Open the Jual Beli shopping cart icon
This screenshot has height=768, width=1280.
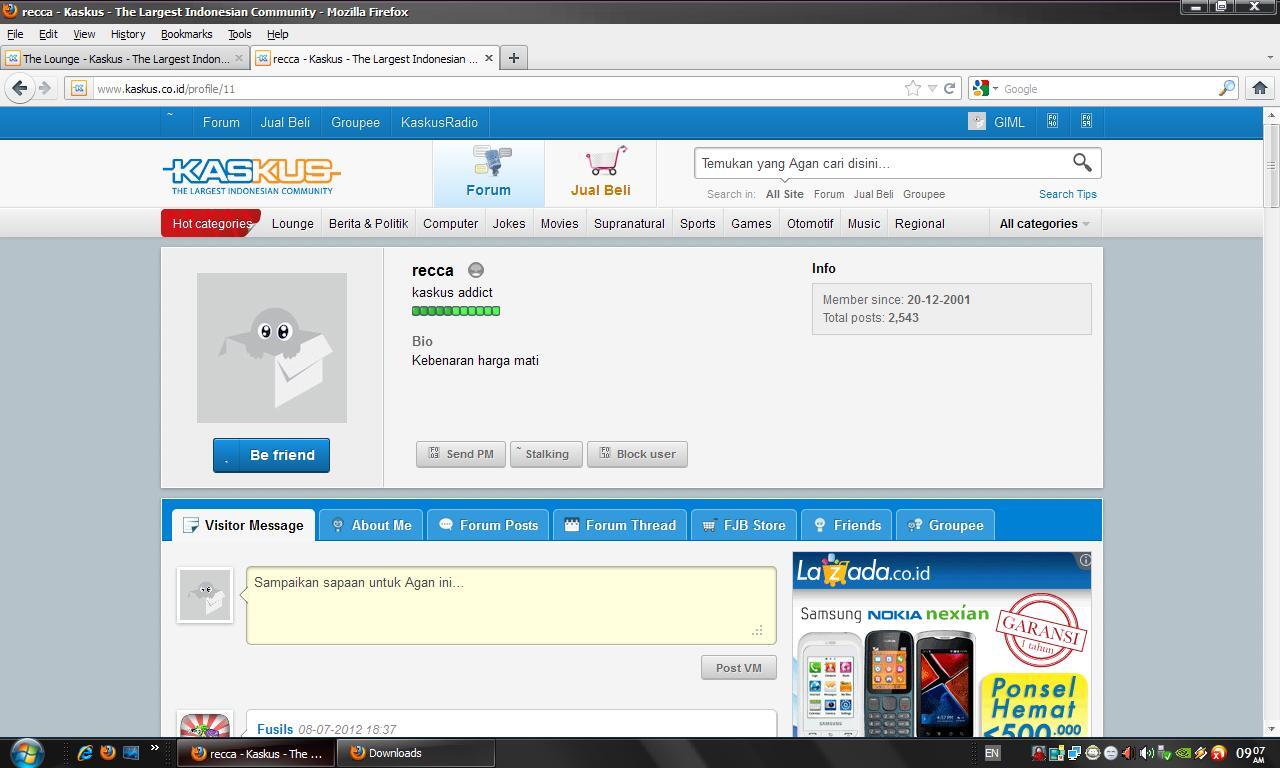point(600,172)
